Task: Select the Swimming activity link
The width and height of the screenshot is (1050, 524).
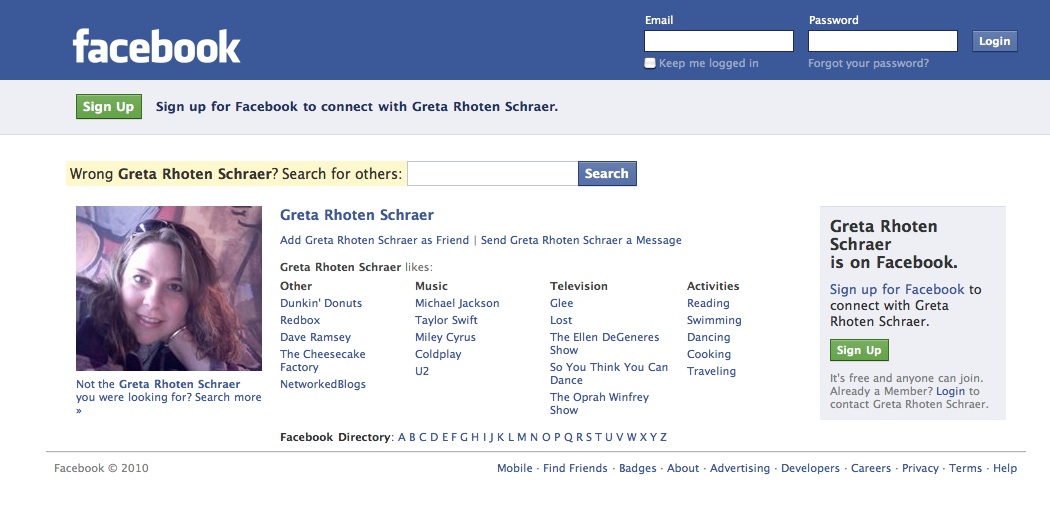Action: click(714, 320)
